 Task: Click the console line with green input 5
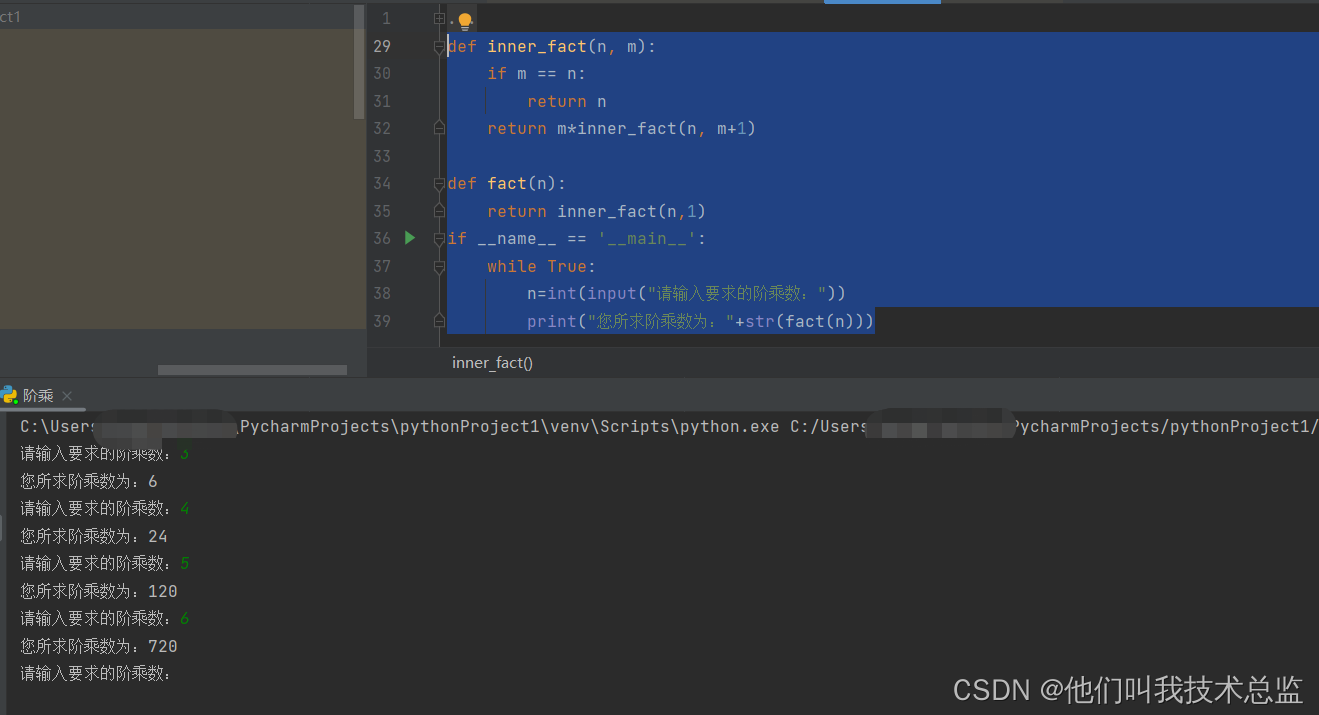pos(105,563)
